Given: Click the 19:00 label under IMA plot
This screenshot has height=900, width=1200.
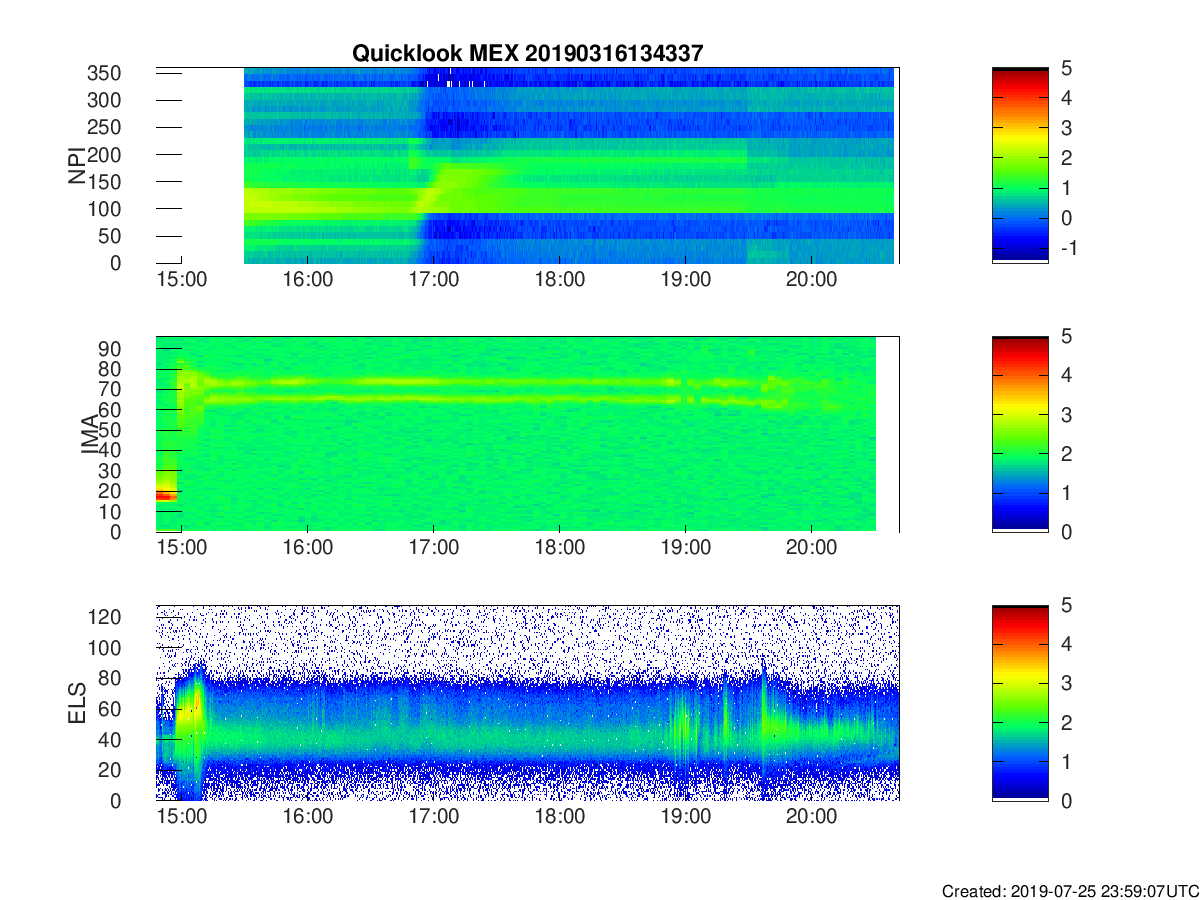Looking at the screenshot, I should pyautogui.click(x=685, y=549).
